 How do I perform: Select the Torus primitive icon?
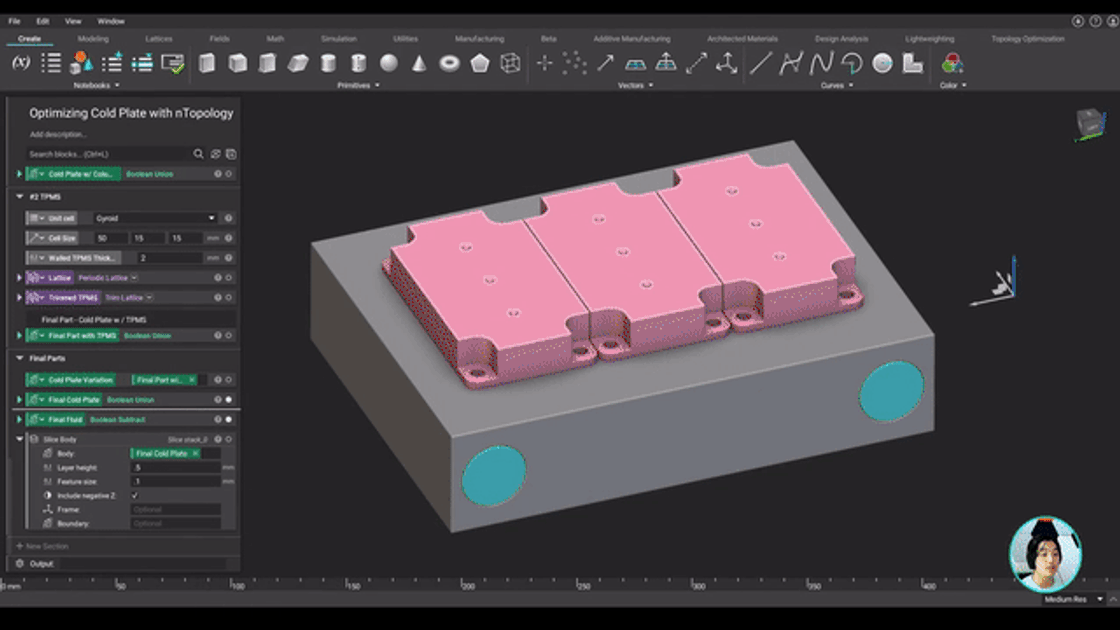[449, 64]
